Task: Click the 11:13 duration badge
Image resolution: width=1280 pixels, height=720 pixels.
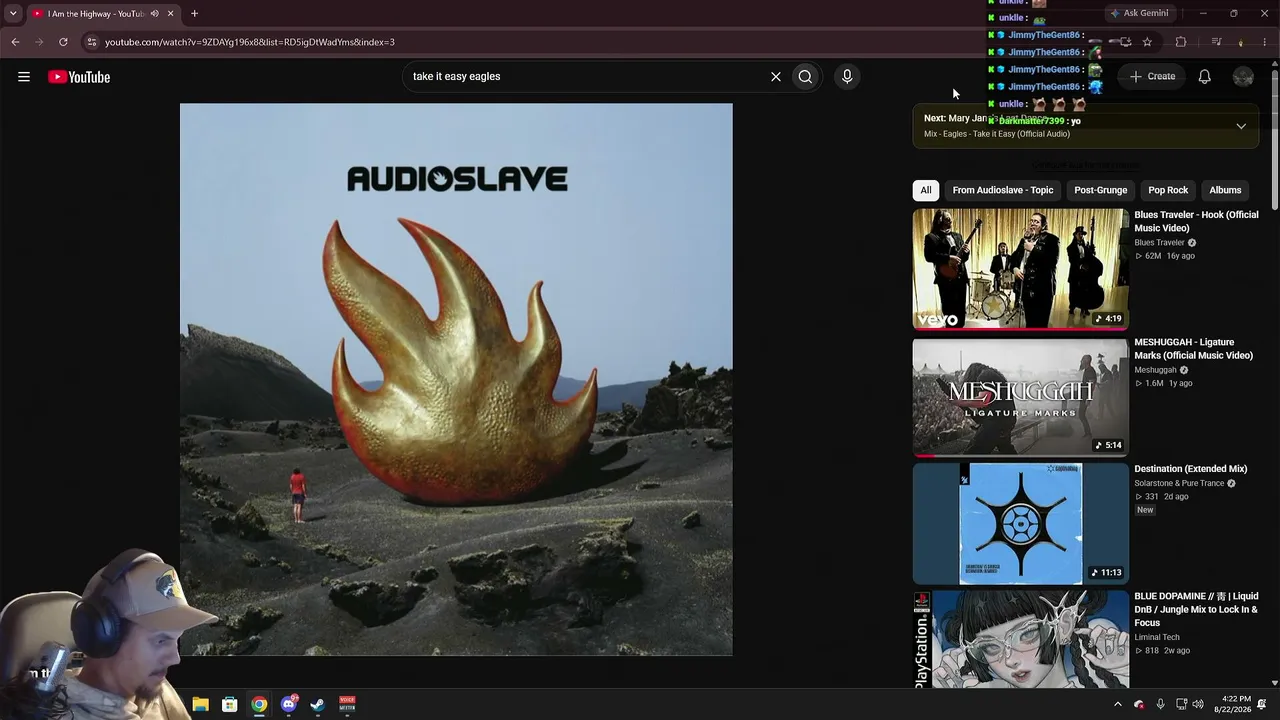Action: click(x=1106, y=572)
